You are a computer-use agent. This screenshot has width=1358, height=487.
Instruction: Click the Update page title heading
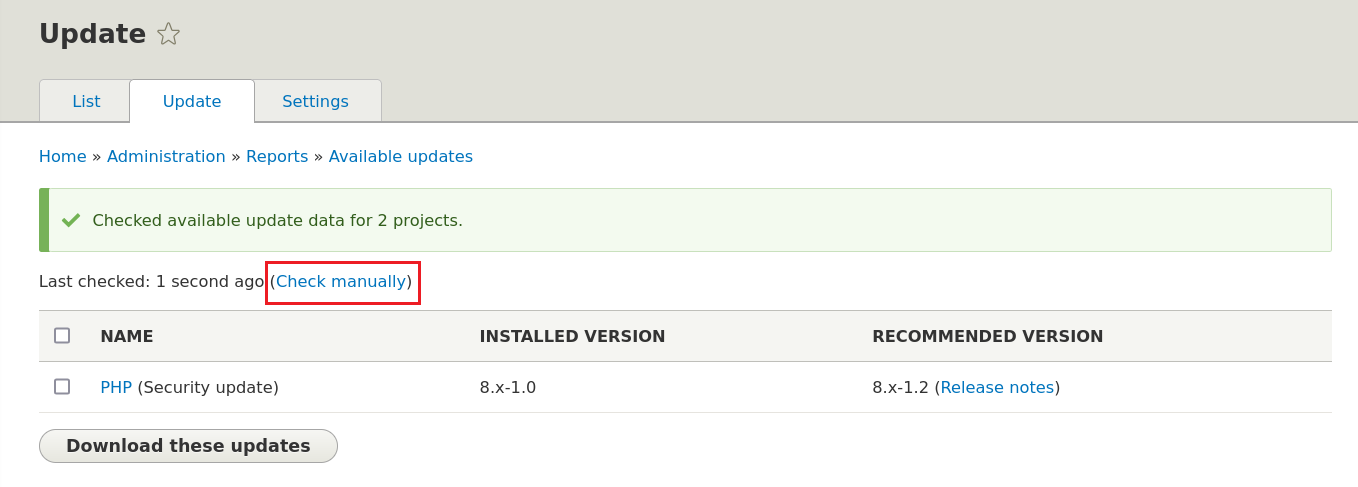(92, 34)
